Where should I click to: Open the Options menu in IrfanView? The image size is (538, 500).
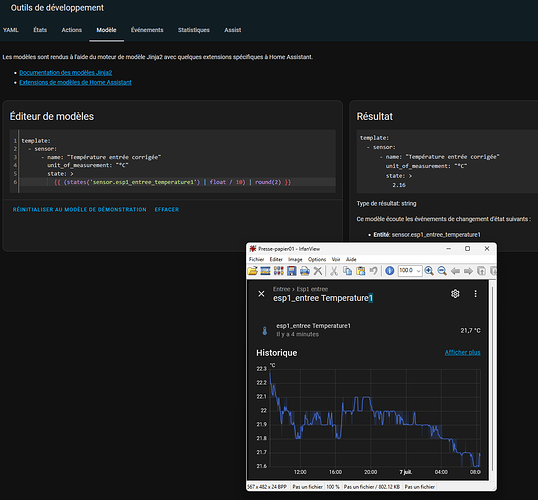click(x=317, y=259)
